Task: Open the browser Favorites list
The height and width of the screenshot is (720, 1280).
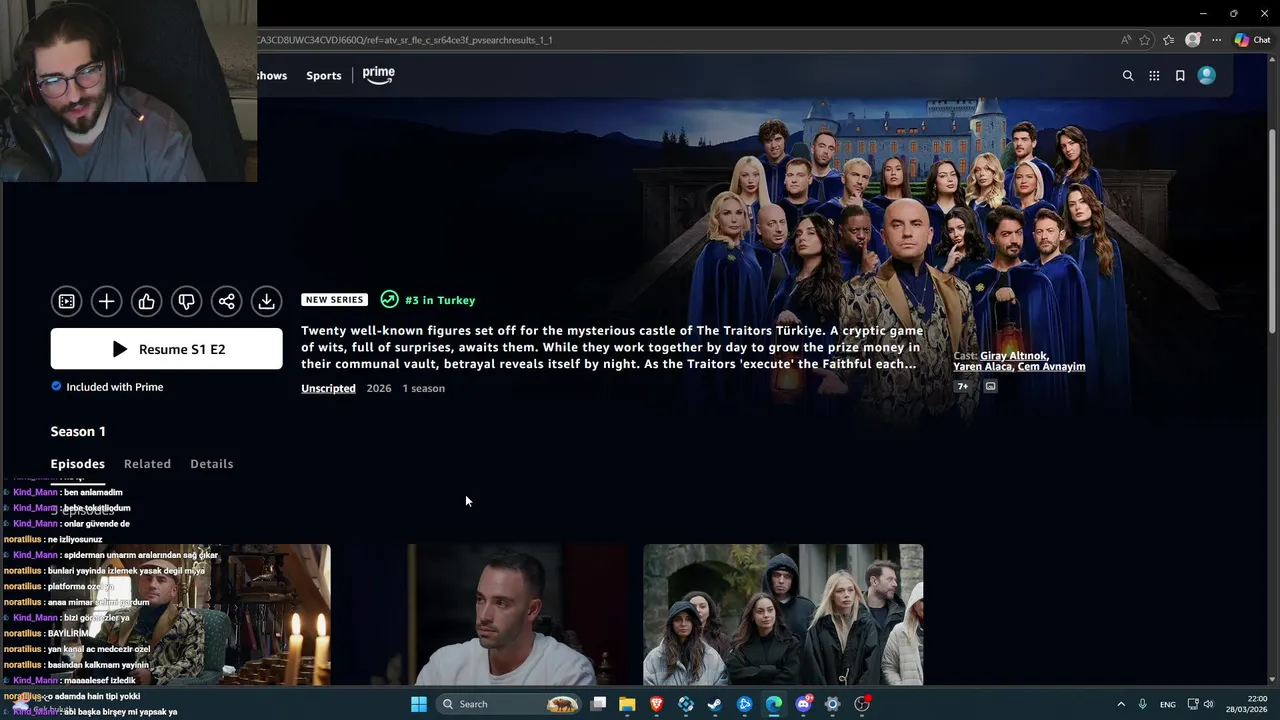Action: 1168,40
